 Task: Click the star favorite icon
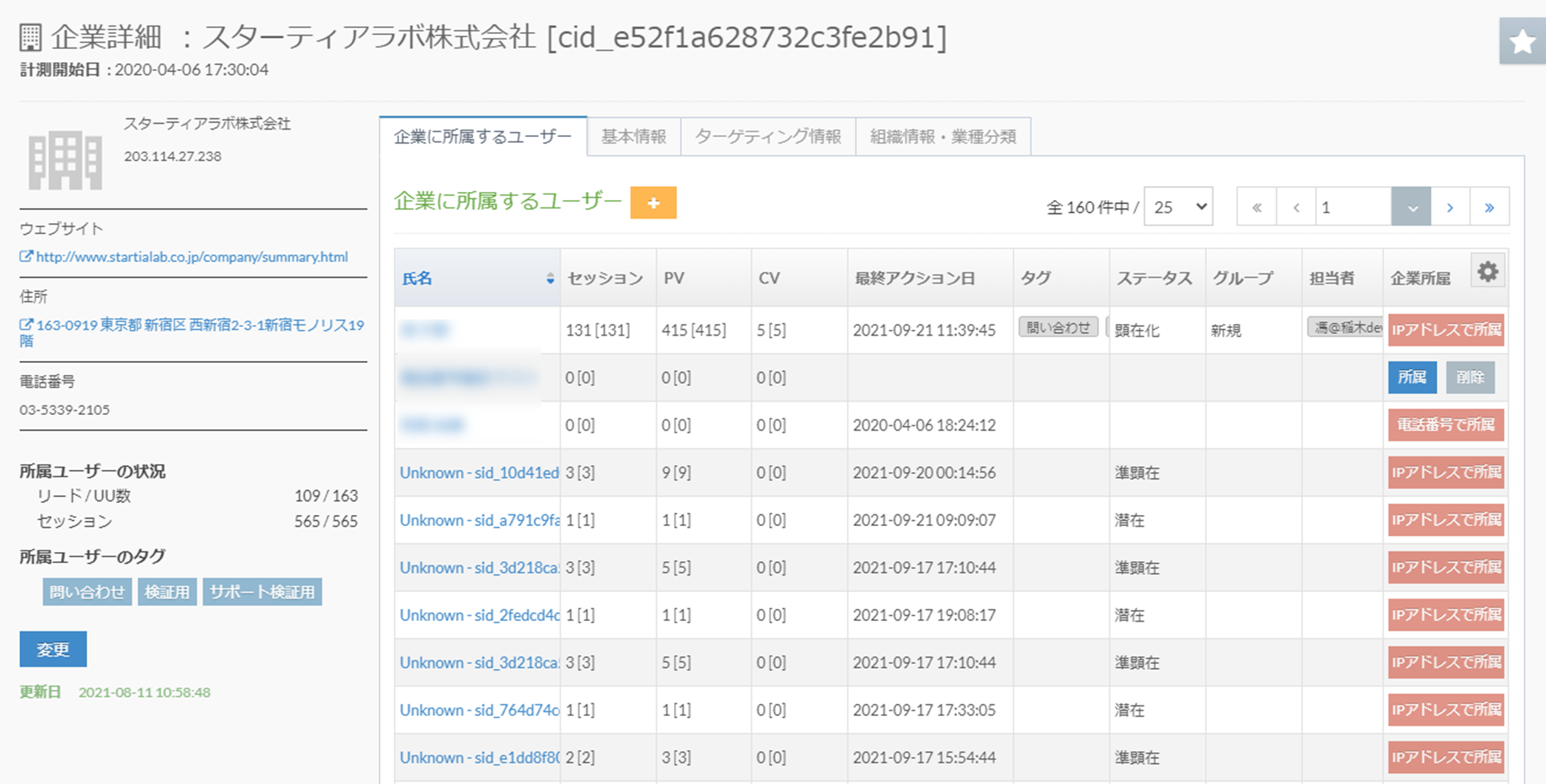pos(1522,41)
